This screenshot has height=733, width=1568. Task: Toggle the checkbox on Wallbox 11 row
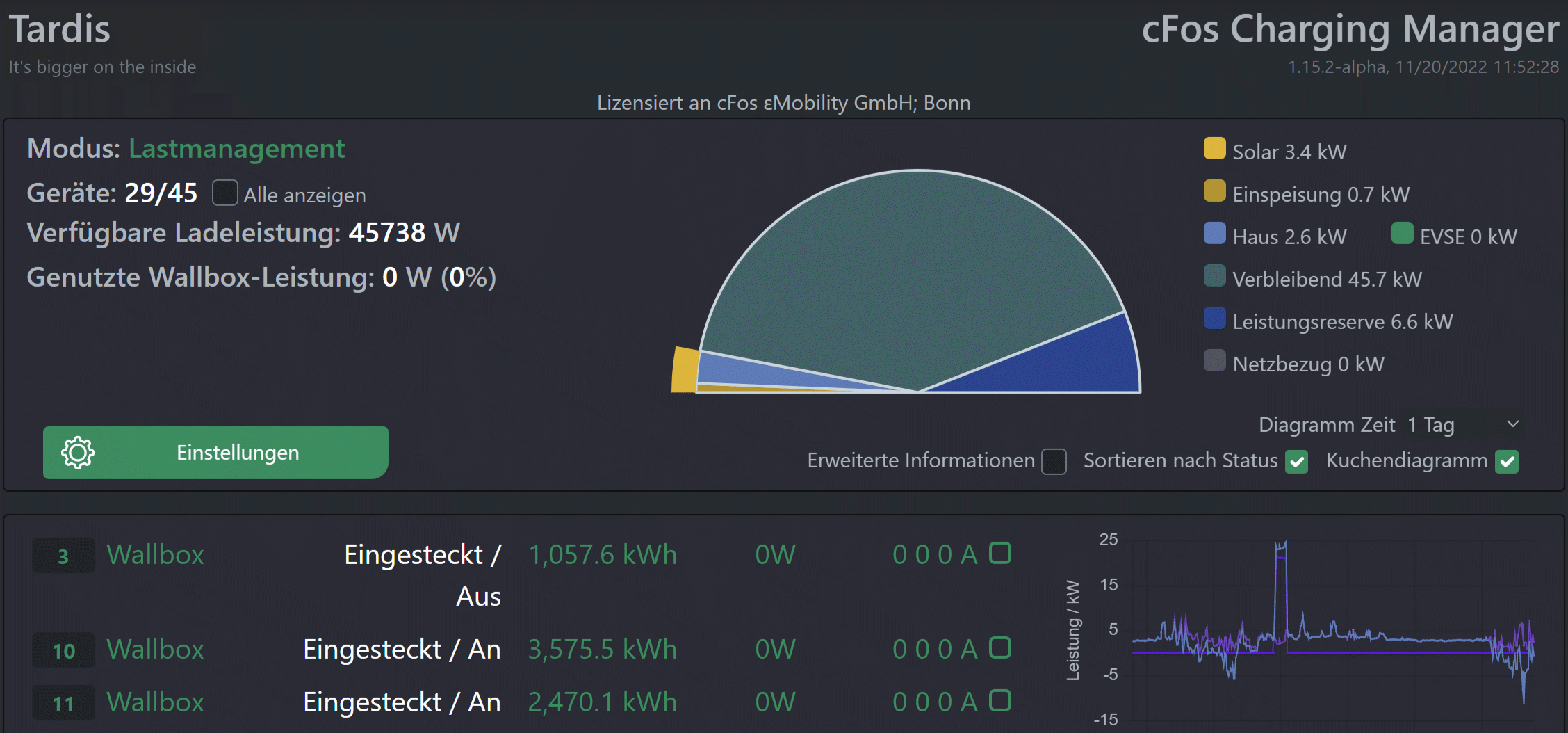coord(1000,700)
